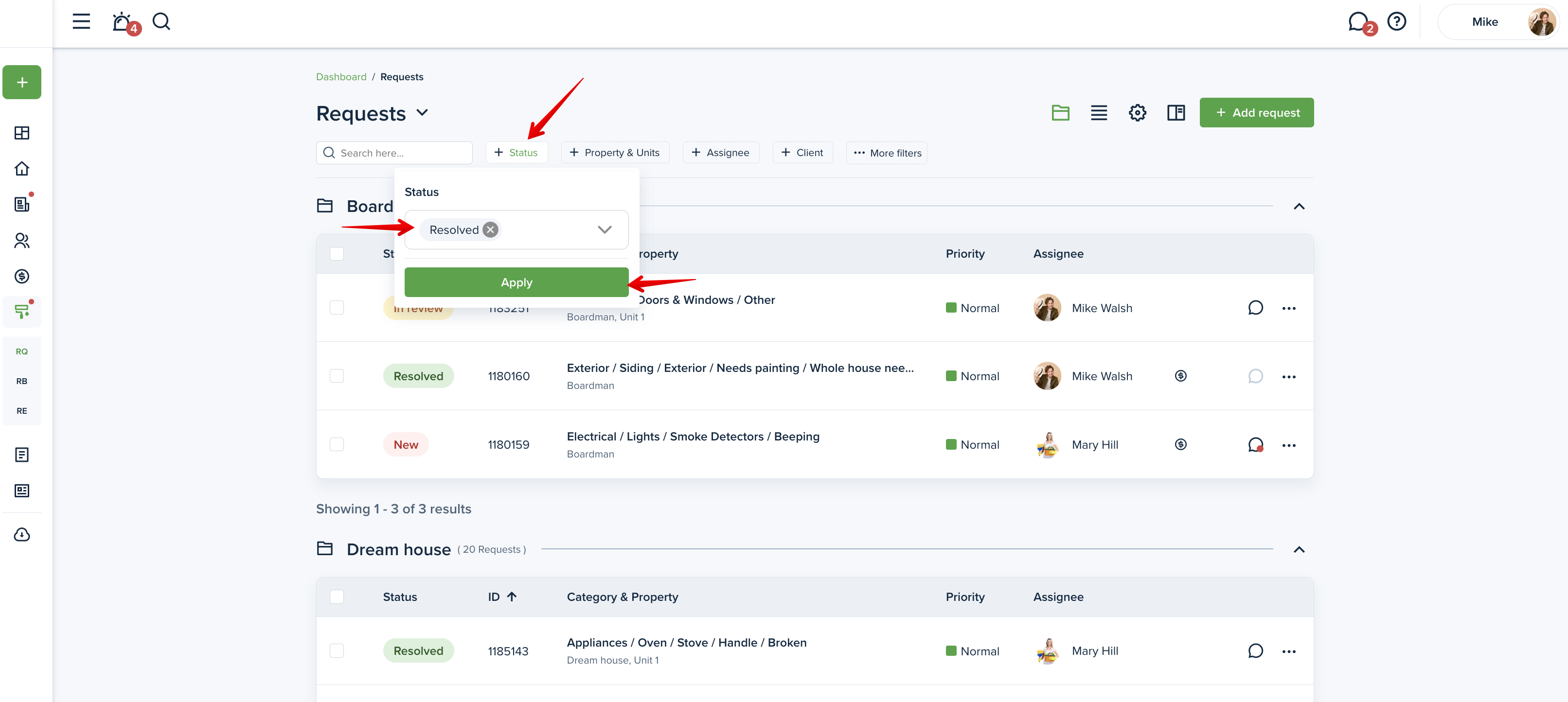Open the More filters menu
The height and width of the screenshot is (702, 1568).
pos(887,153)
